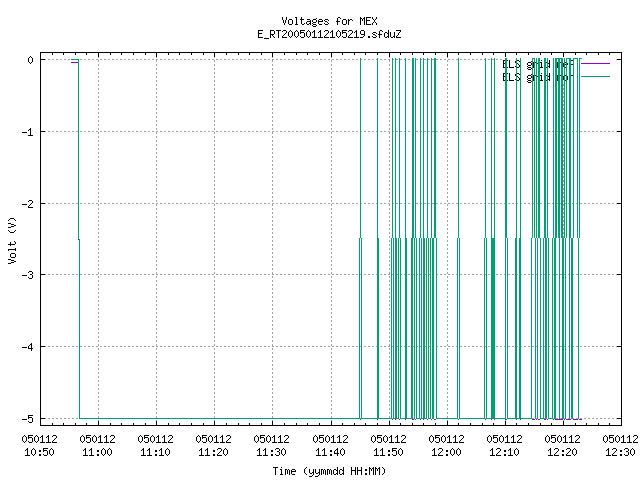Viewport: 640px width, 480px height.
Task: Click the y-axis tick label '0'
Action: pos(31,60)
